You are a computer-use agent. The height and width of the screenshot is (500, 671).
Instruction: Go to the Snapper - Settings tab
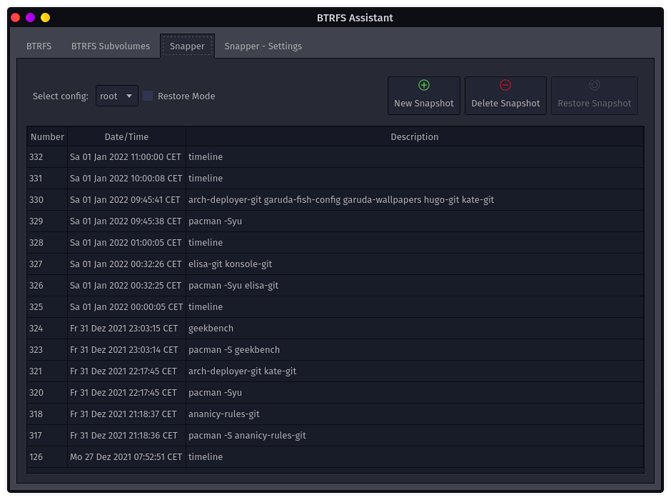(x=263, y=46)
